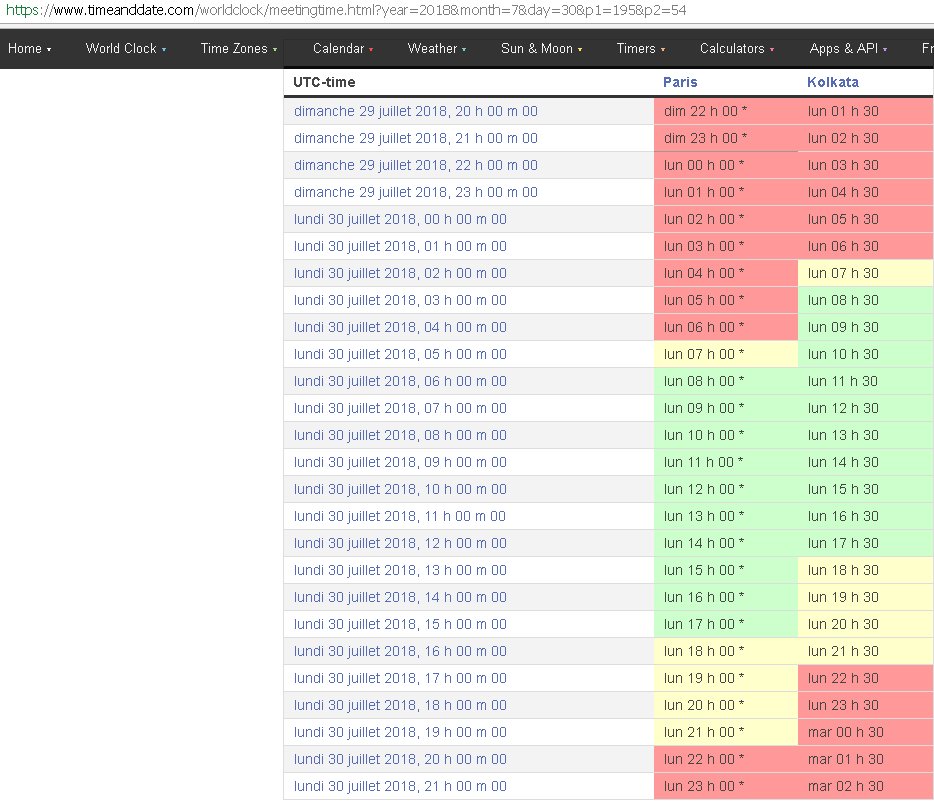
Task: Open link lundi 30 juillet 2018, 21 h 00
Action: [400, 786]
